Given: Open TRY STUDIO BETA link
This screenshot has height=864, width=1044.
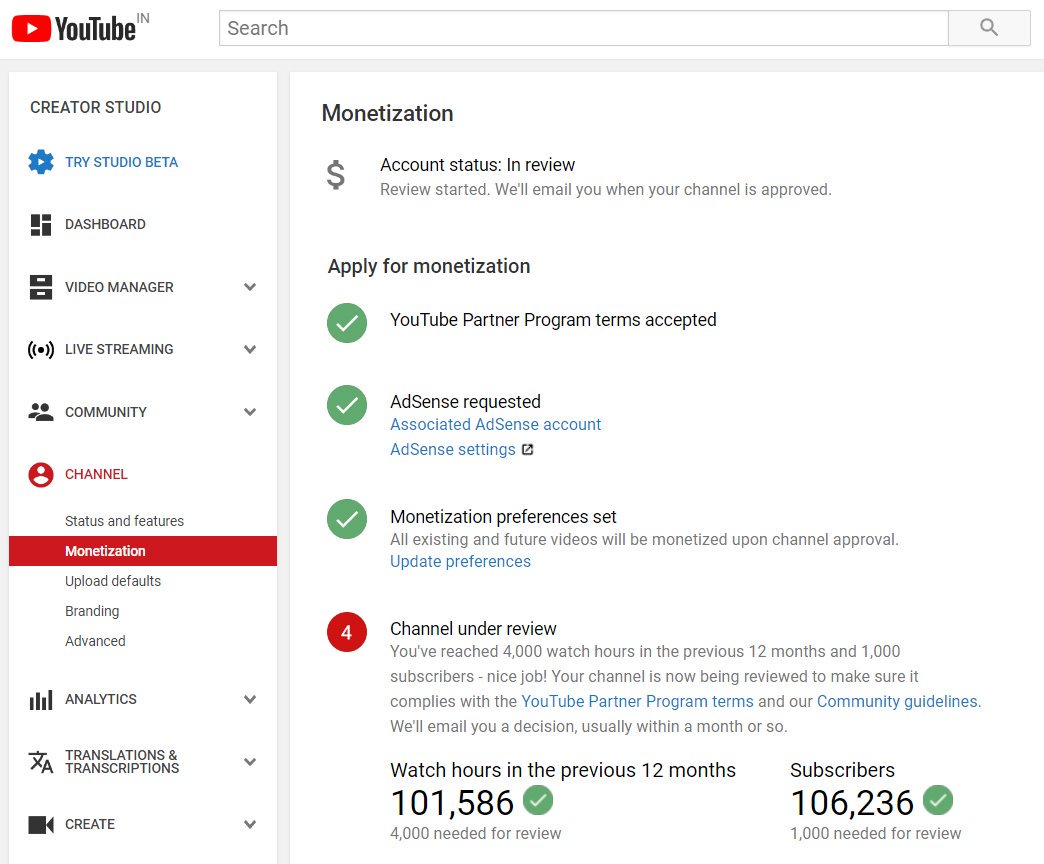Looking at the screenshot, I should (121, 162).
